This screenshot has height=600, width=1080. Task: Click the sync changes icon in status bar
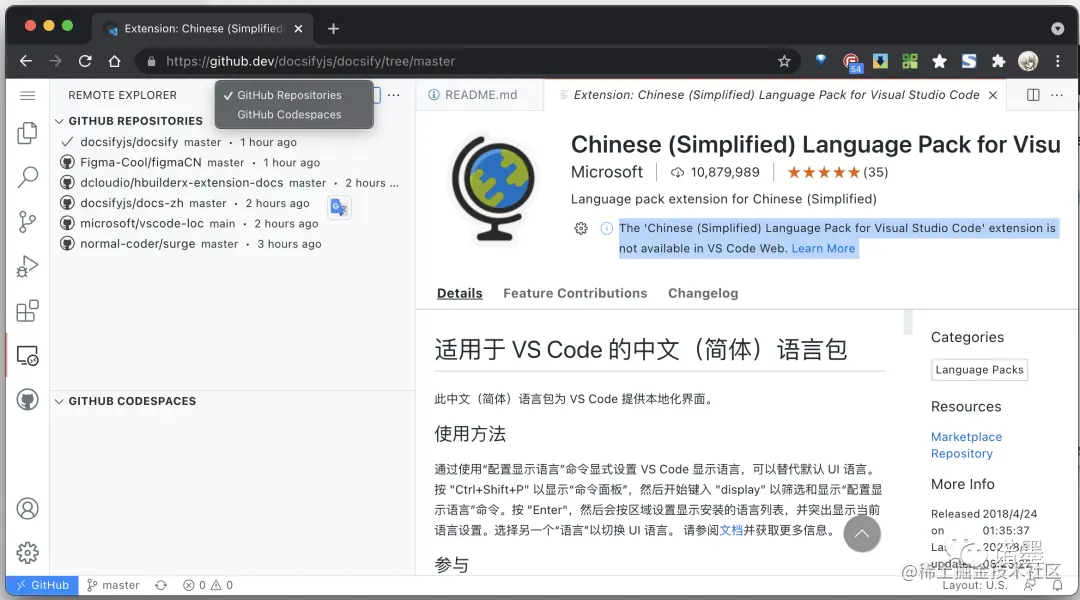[x=161, y=586]
